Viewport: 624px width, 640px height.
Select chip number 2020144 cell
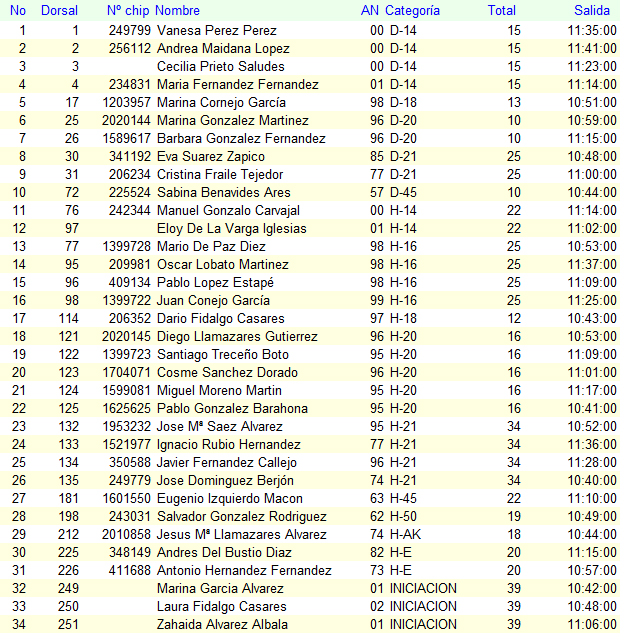(x=127, y=121)
